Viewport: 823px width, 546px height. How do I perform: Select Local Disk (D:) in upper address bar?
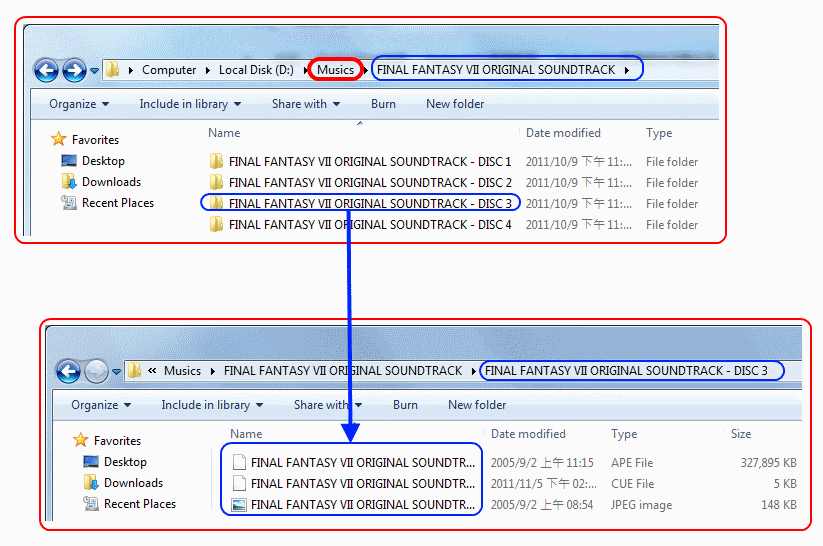(x=256, y=70)
